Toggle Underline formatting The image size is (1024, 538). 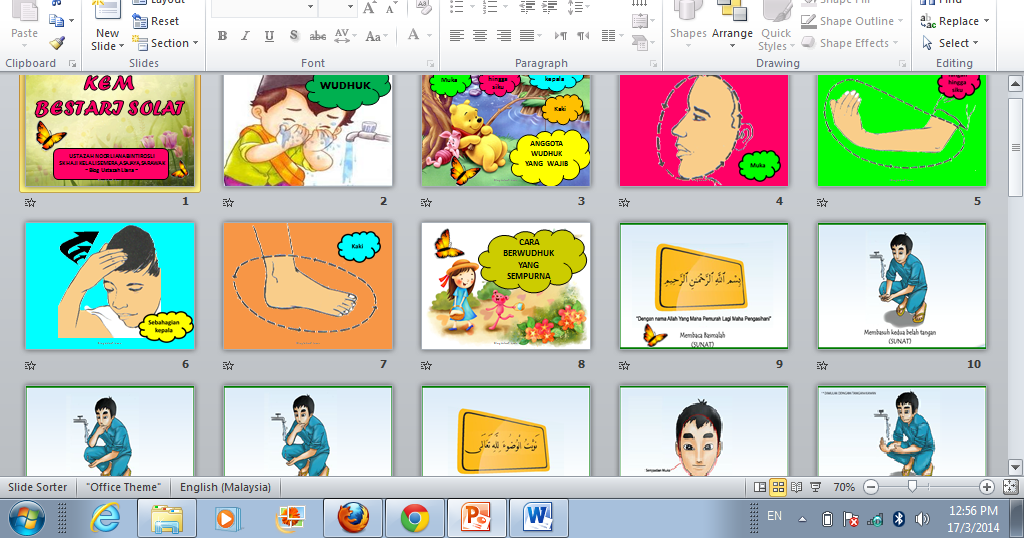point(269,36)
